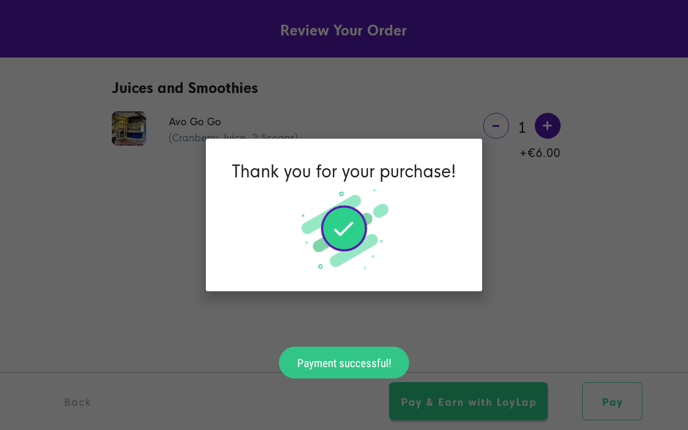This screenshot has width=688, height=430.
Task: Go back using the Back button
Action: pyautogui.click(x=77, y=402)
